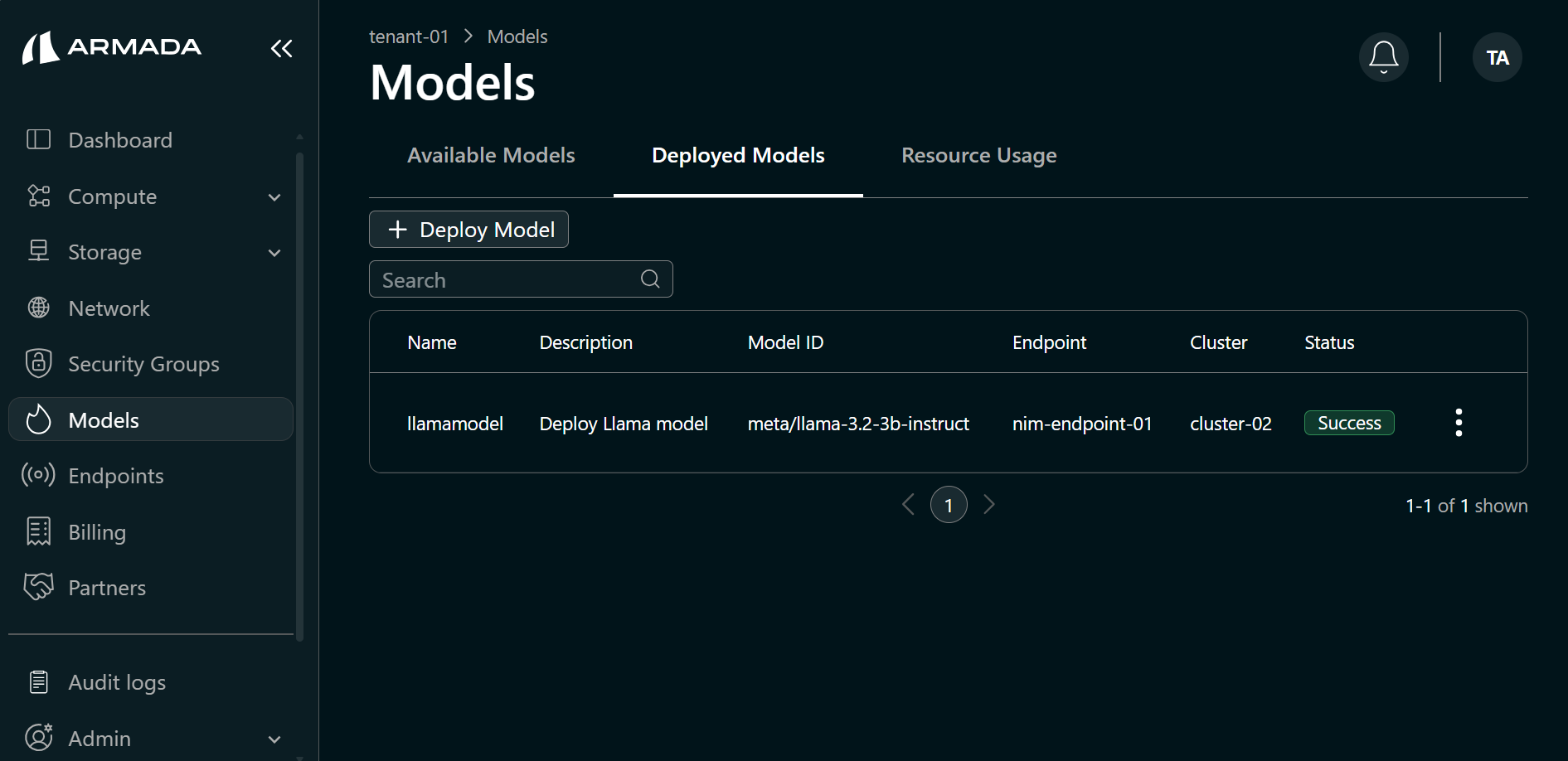Click meta/llama-3.2-3b-instruct model ID
Image resolution: width=1568 pixels, height=761 pixels.
[858, 424]
